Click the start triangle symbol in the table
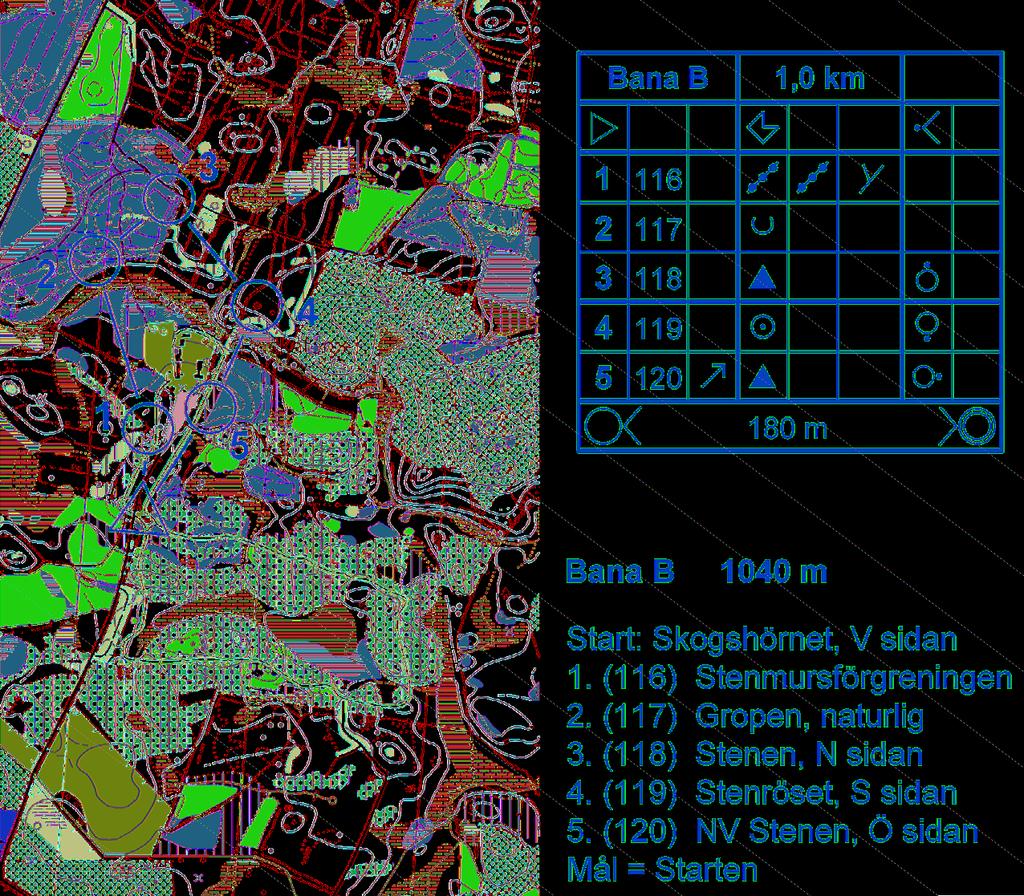This screenshot has height=896, width=1024. (603, 128)
